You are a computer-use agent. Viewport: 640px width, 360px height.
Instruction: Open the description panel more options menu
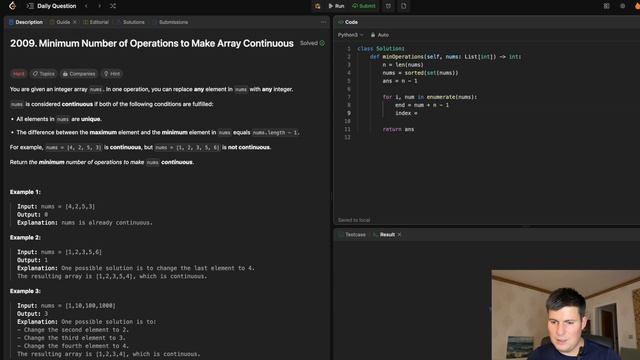click(323, 22)
